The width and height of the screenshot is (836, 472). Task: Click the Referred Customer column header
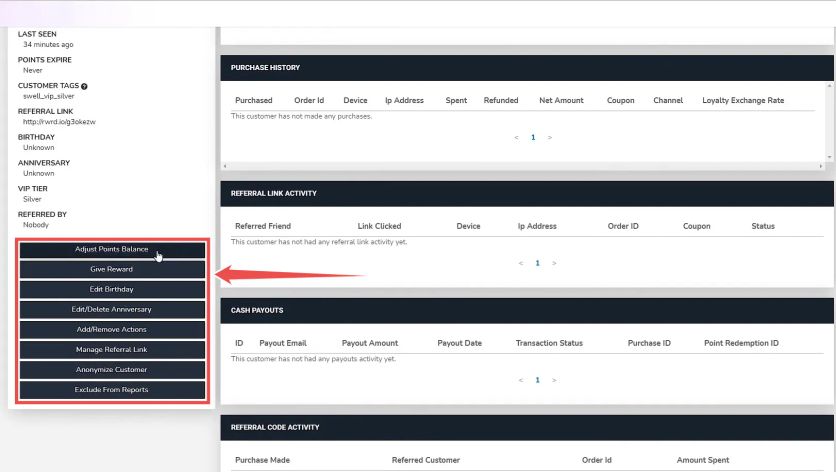(x=425, y=460)
